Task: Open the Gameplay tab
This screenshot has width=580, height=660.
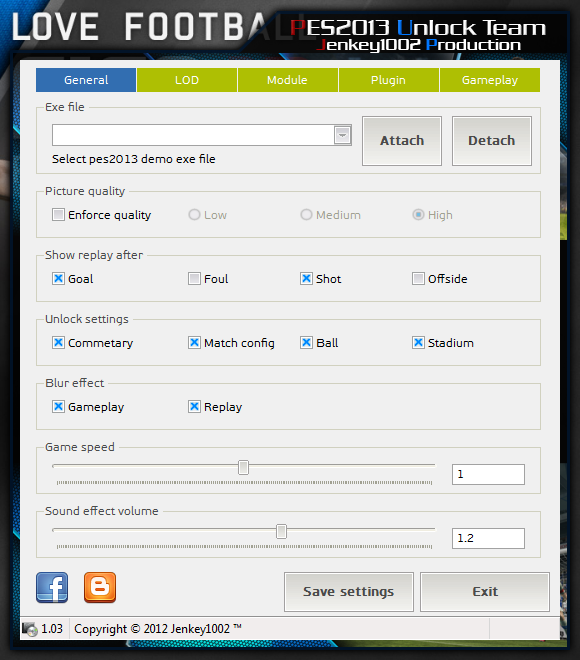Action: pos(490,80)
